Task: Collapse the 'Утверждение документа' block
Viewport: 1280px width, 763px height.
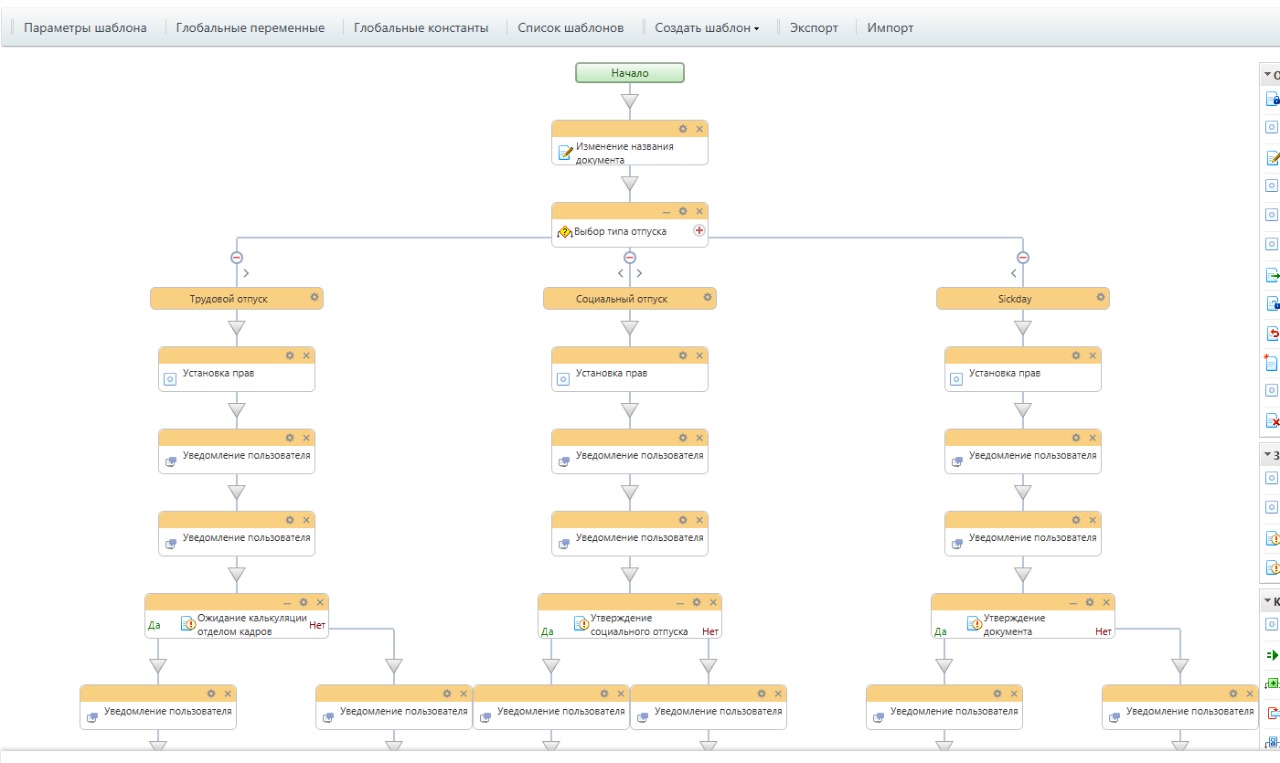Action: pos(1073,602)
